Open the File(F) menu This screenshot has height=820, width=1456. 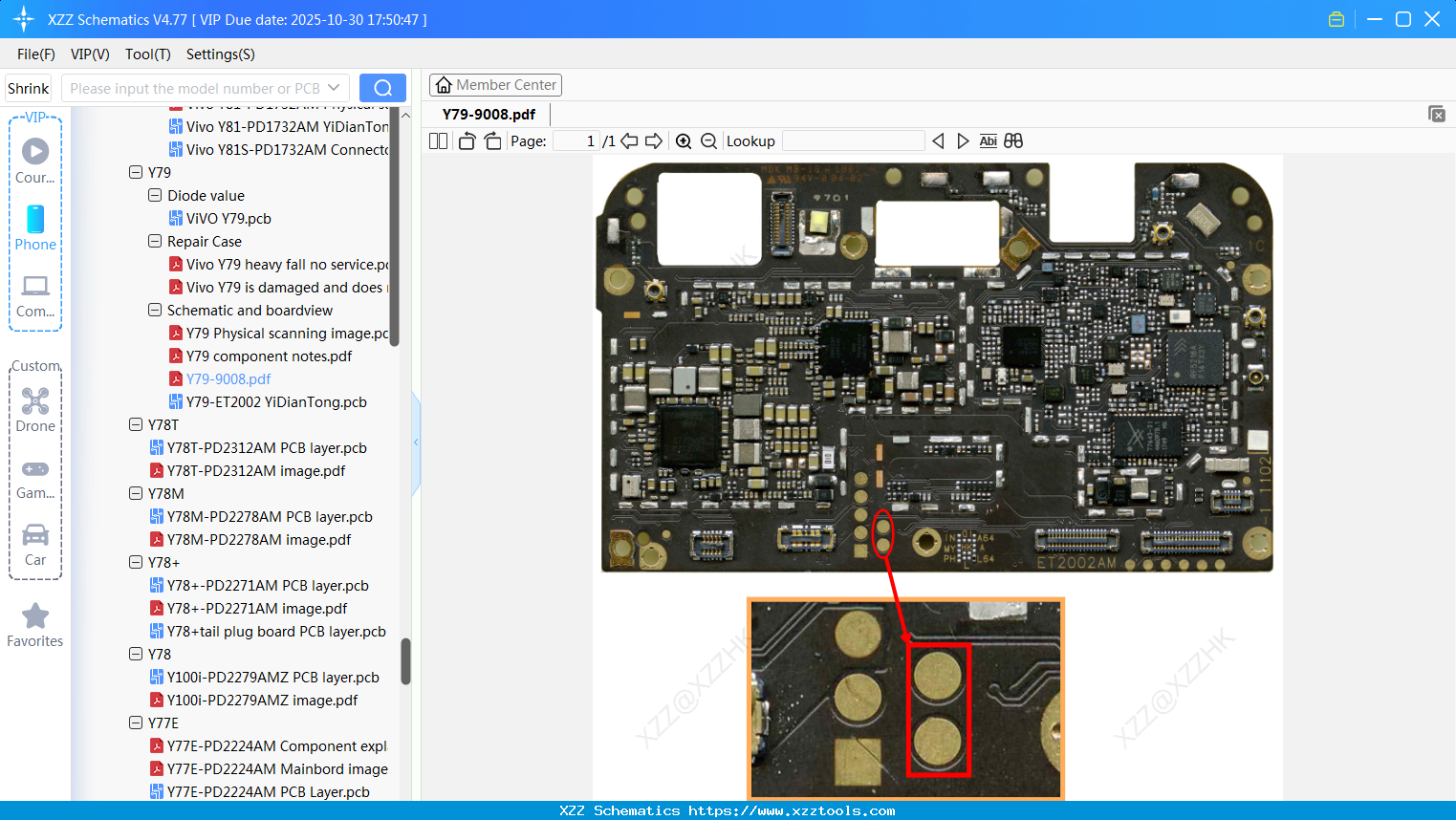tap(36, 54)
